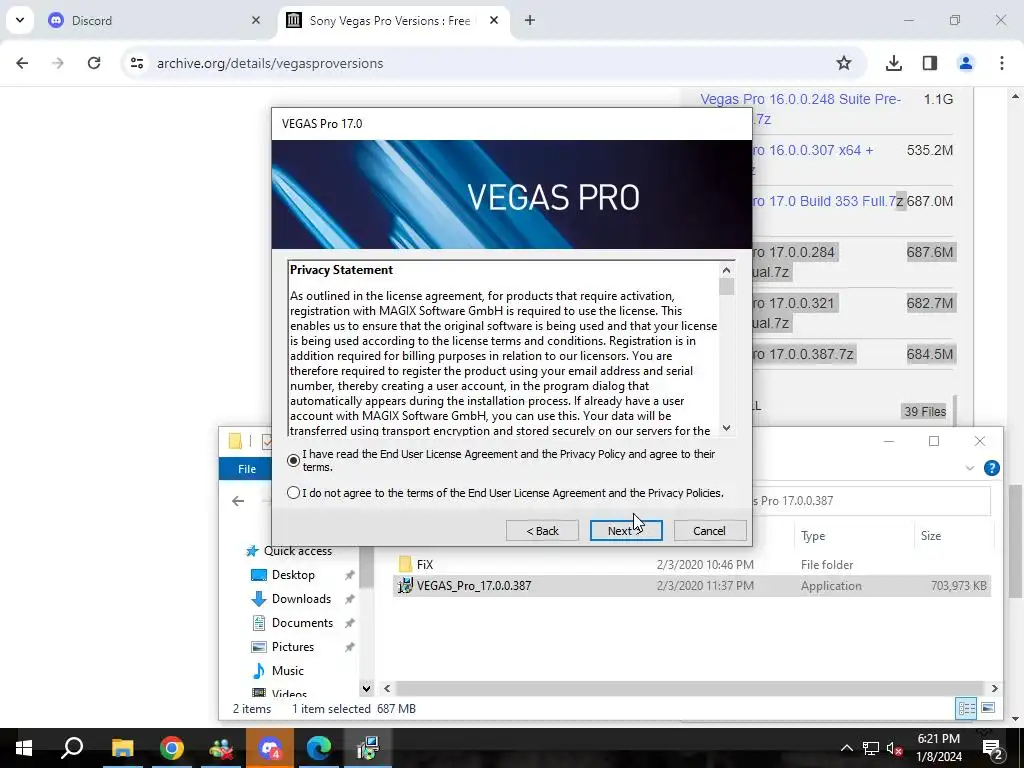
Task: Open the Chrome profile icon
Action: pyautogui.click(x=966, y=63)
